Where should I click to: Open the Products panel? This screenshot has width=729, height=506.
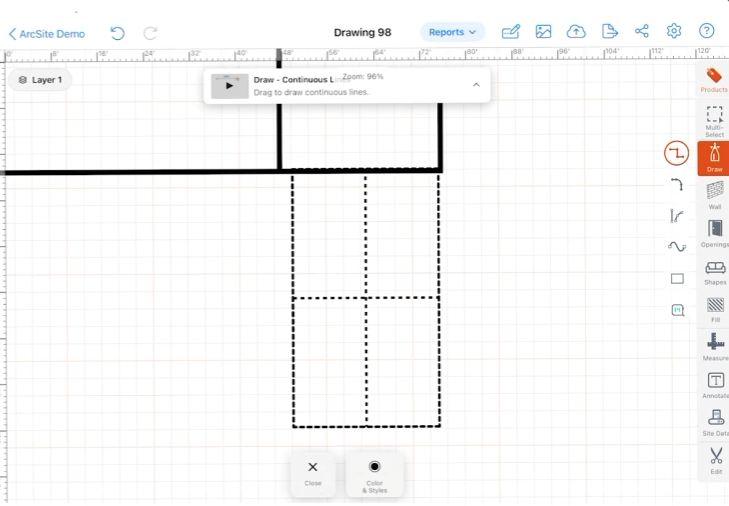coord(714,80)
